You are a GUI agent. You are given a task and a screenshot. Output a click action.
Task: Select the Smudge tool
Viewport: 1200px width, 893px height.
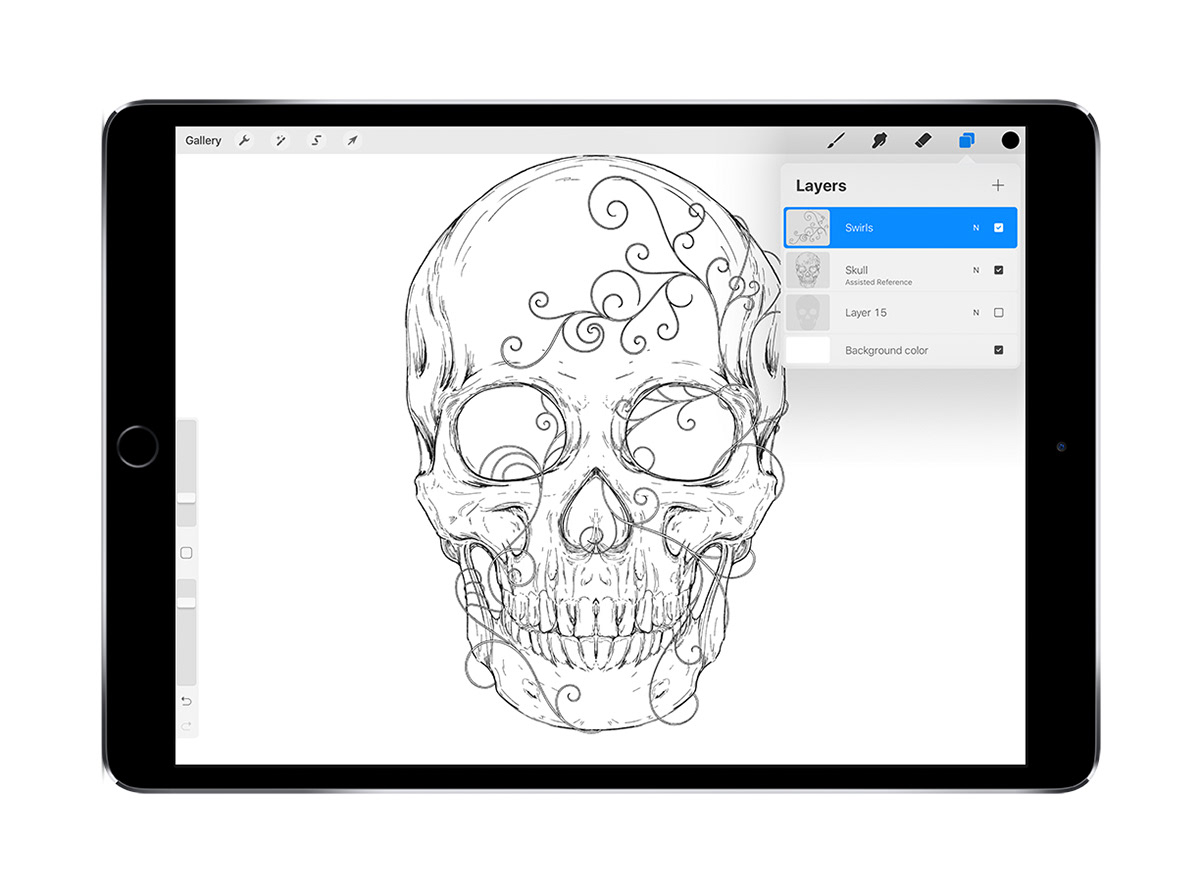click(x=880, y=141)
